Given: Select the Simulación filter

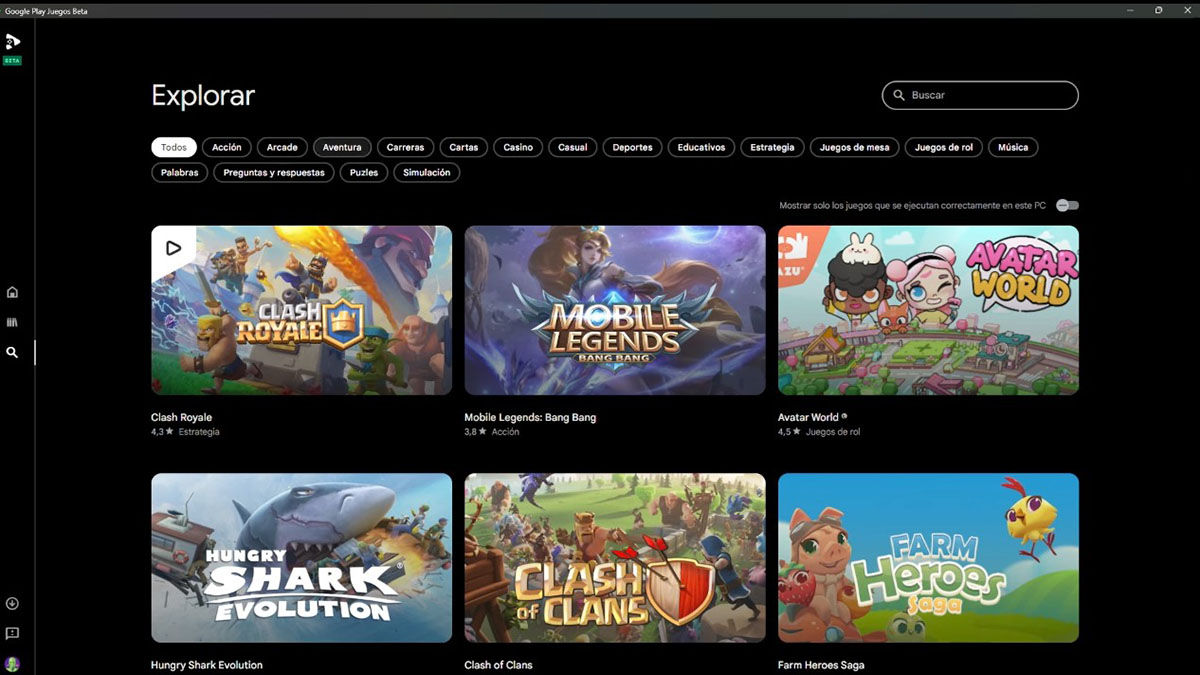Looking at the screenshot, I should click(x=426, y=172).
